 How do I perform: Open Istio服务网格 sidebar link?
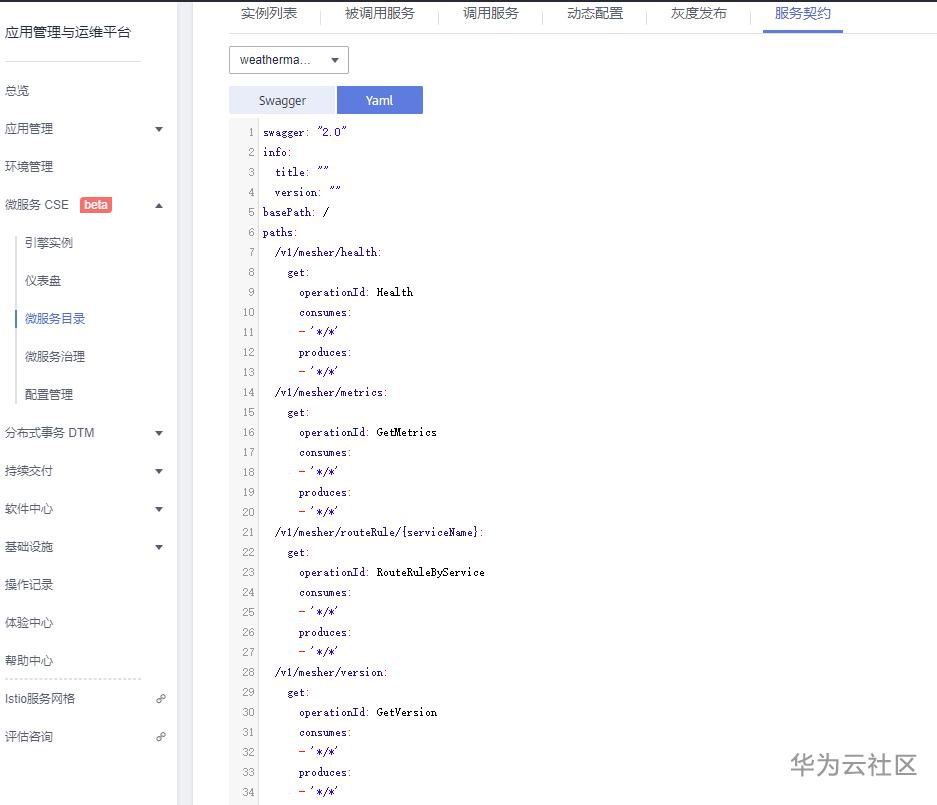click(x=39, y=699)
